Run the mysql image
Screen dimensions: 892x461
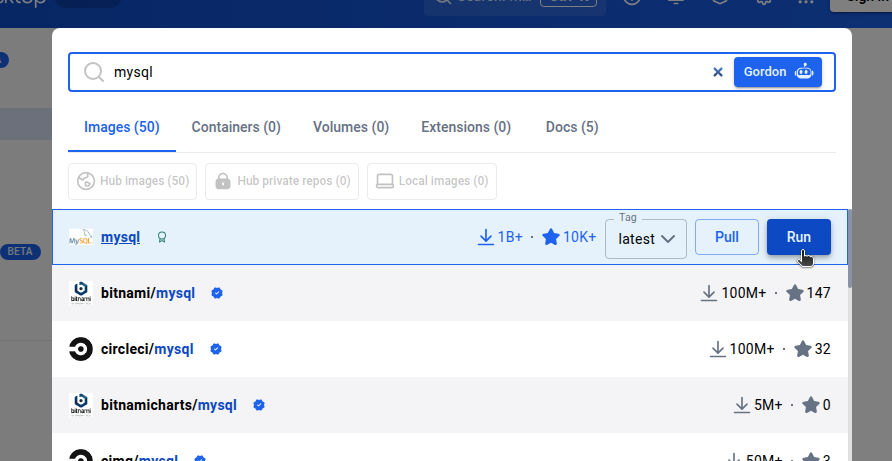798,237
